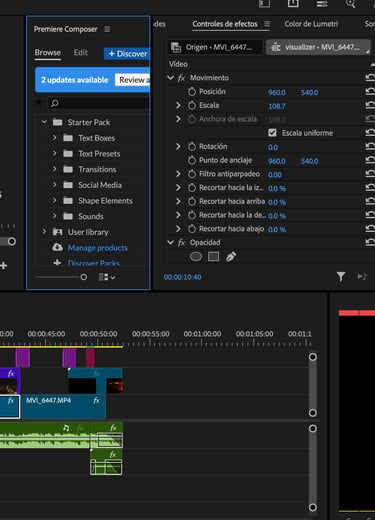Open the Controles de efectos panel menu
This screenshot has width=375, height=520.
[x=267, y=24]
